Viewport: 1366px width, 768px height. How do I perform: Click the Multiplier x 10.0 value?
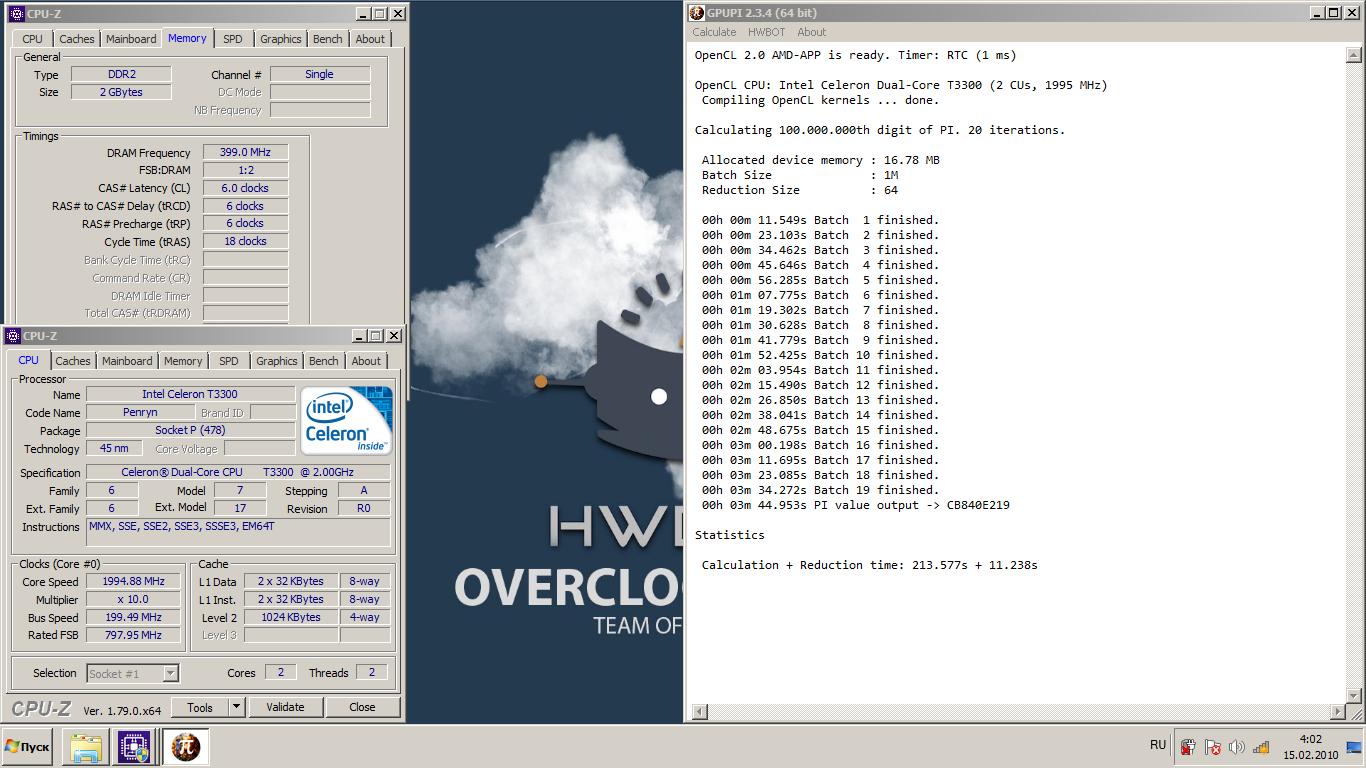point(133,599)
